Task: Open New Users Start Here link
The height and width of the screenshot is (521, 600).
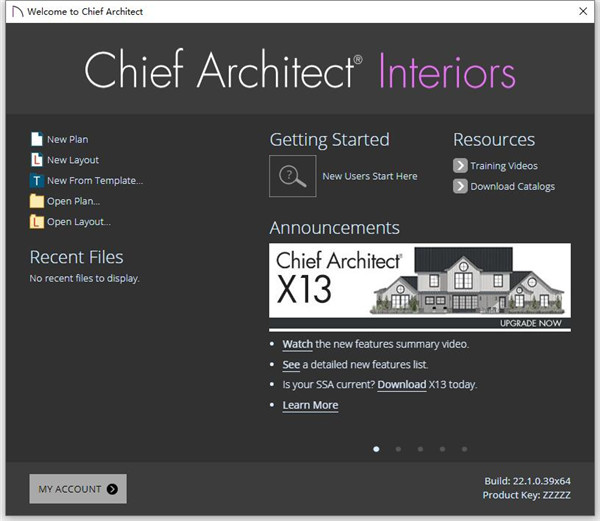Action: tap(370, 176)
